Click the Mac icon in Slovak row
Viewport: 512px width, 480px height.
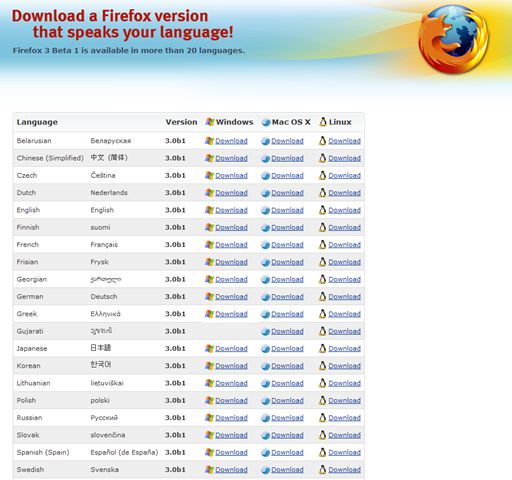point(265,436)
